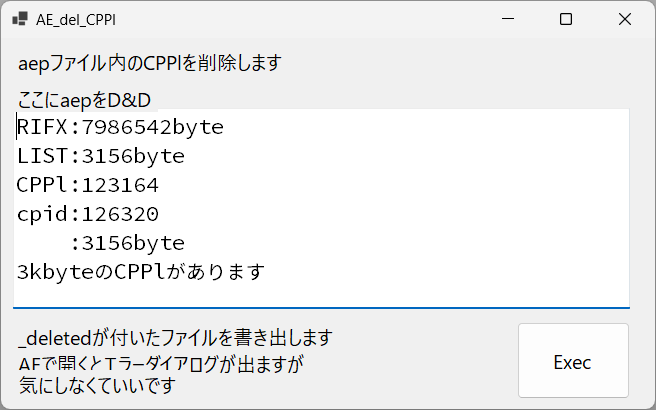Click the AEで開くとエラーダイアログが出ますが text

[x=161, y=364]
